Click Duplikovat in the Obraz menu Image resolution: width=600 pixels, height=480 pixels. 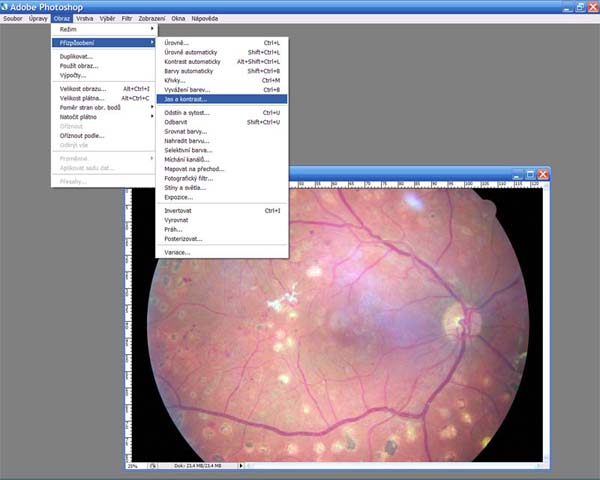click(76, 57)
